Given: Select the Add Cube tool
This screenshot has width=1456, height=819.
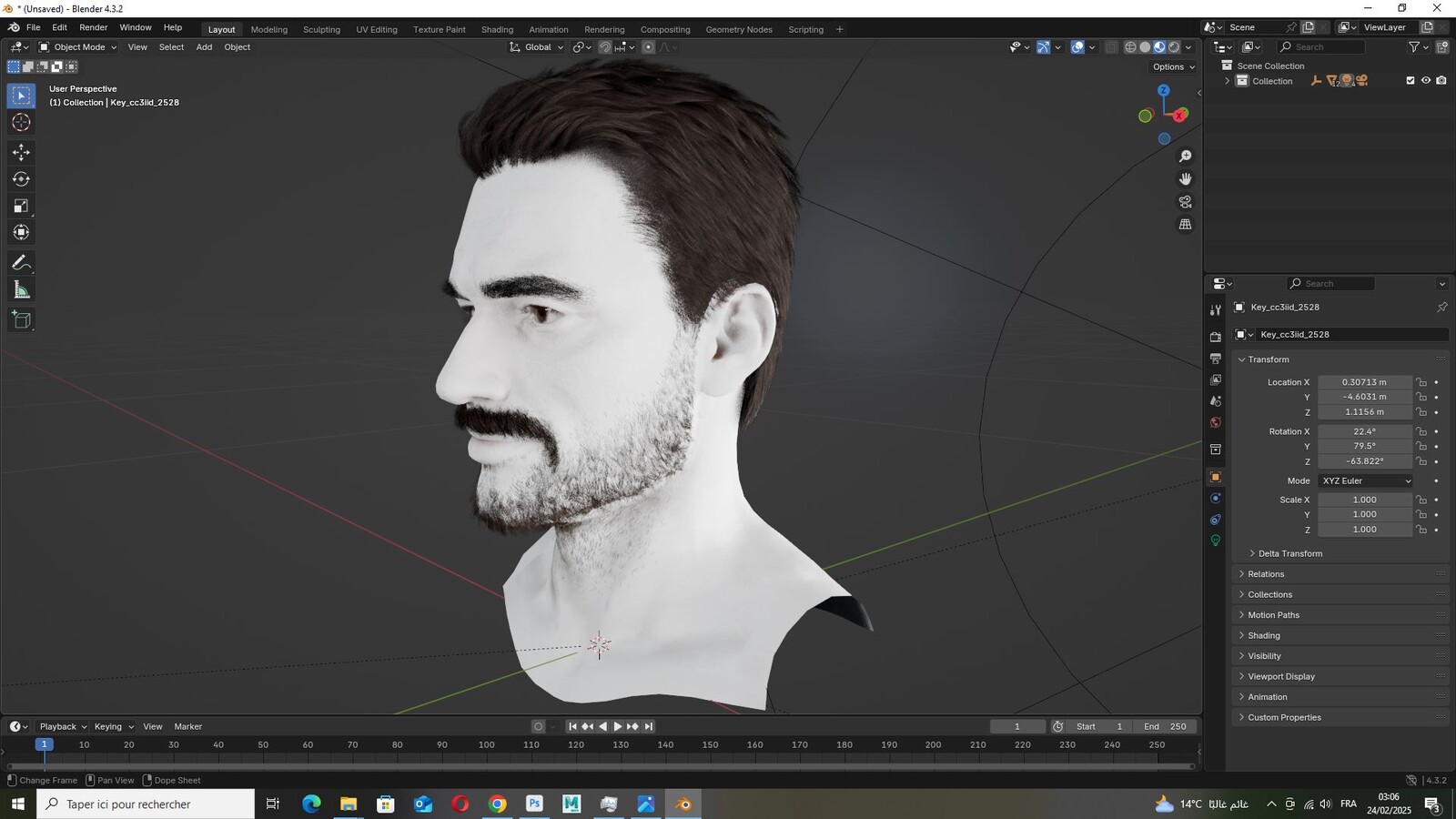Looking at the screenshot, I should pyautogui.click(x=21, y=320).
